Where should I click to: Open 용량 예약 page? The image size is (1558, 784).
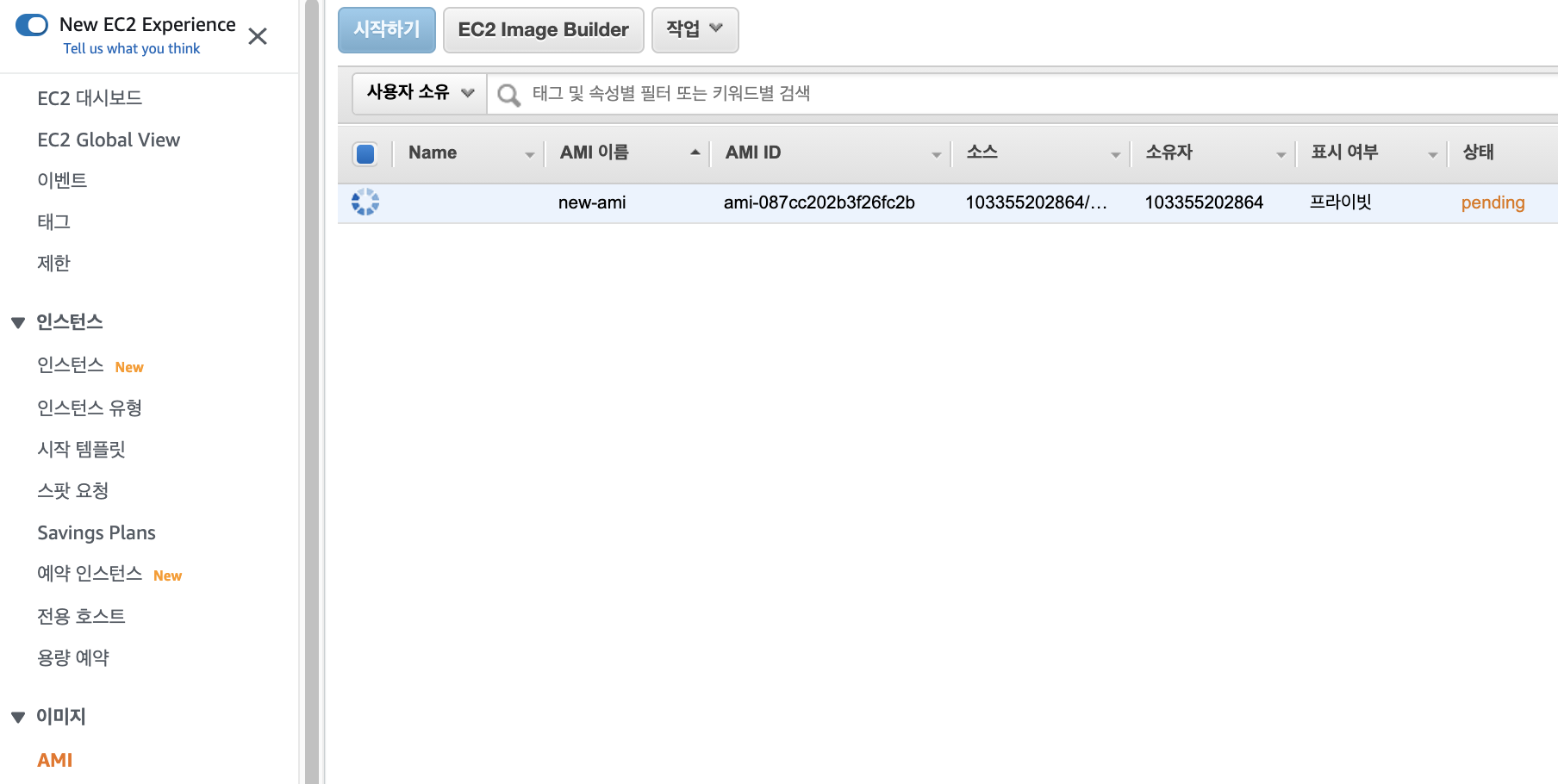point(72,657)
